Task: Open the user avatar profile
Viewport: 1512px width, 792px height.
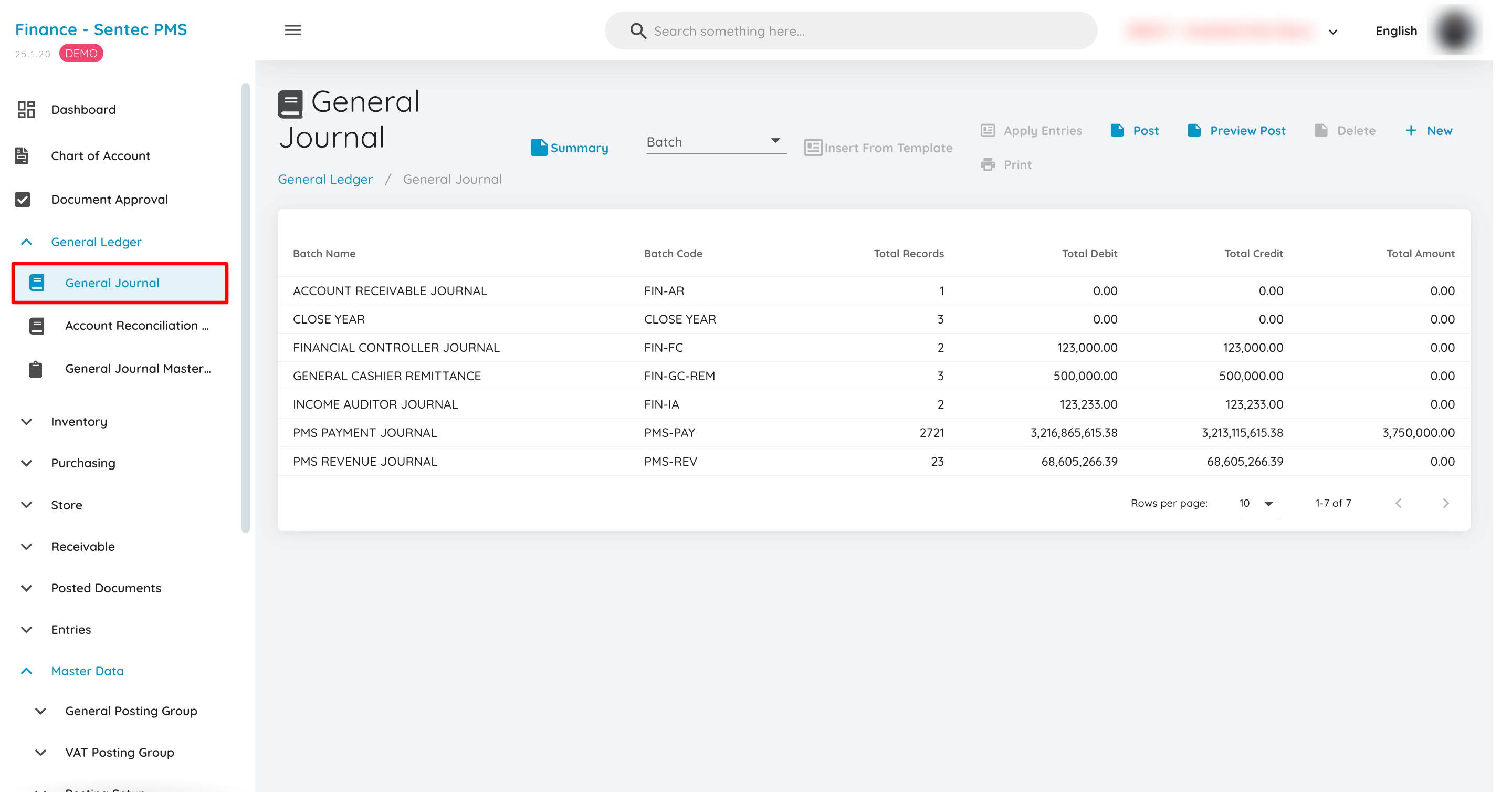Action: (1455, 30)
